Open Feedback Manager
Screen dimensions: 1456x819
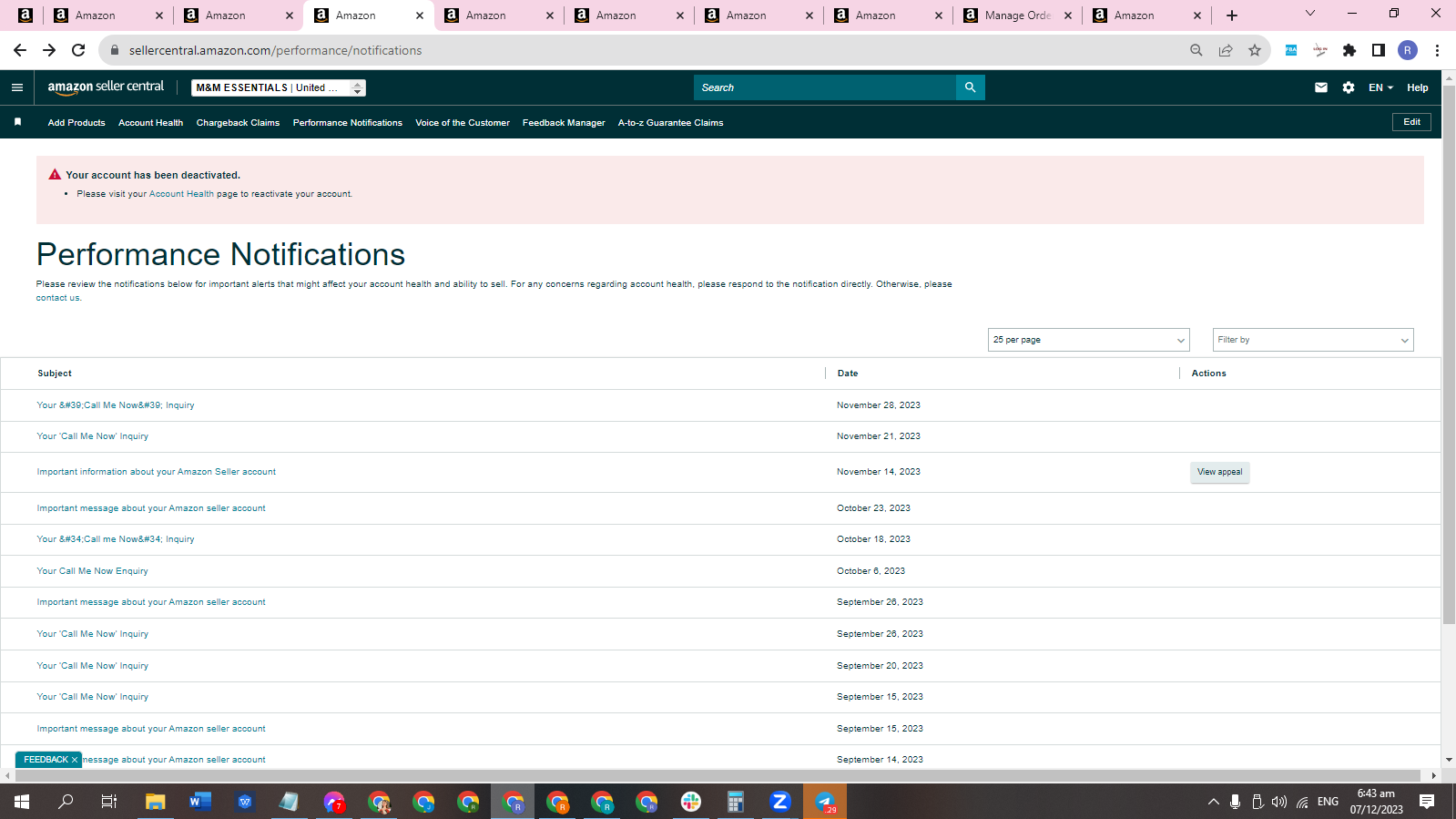564,123
